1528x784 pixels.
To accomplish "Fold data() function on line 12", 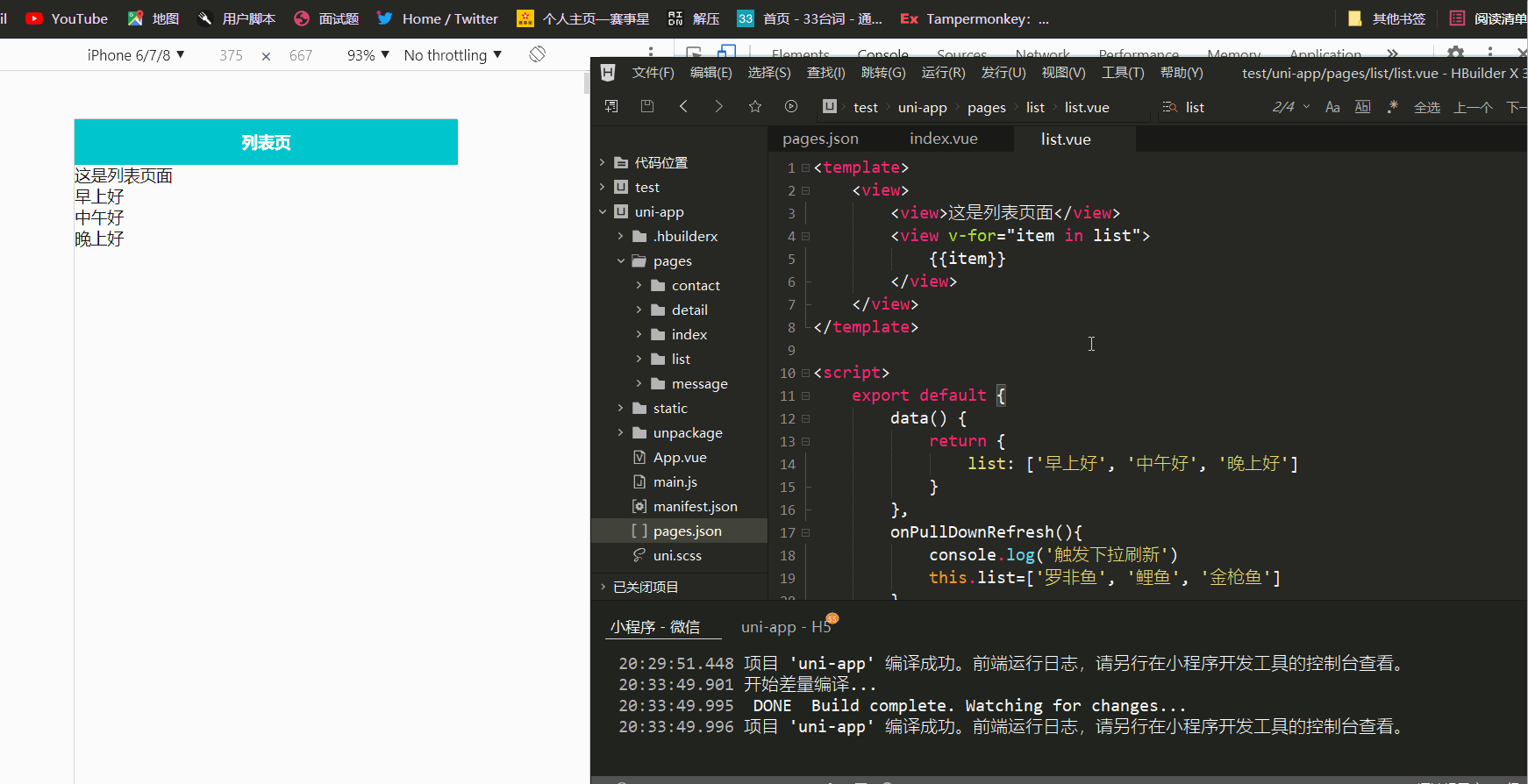I will coord(805,418).
